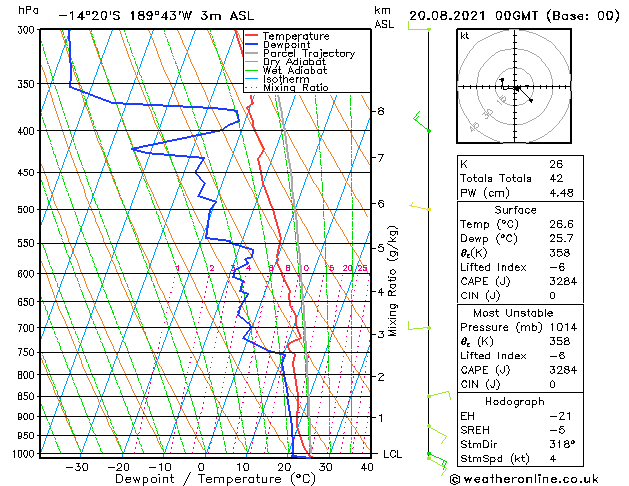This screenshot has height=486, width=629.
Task: Click the Mixing Ratio legend entry
Action: click(287, 88)
